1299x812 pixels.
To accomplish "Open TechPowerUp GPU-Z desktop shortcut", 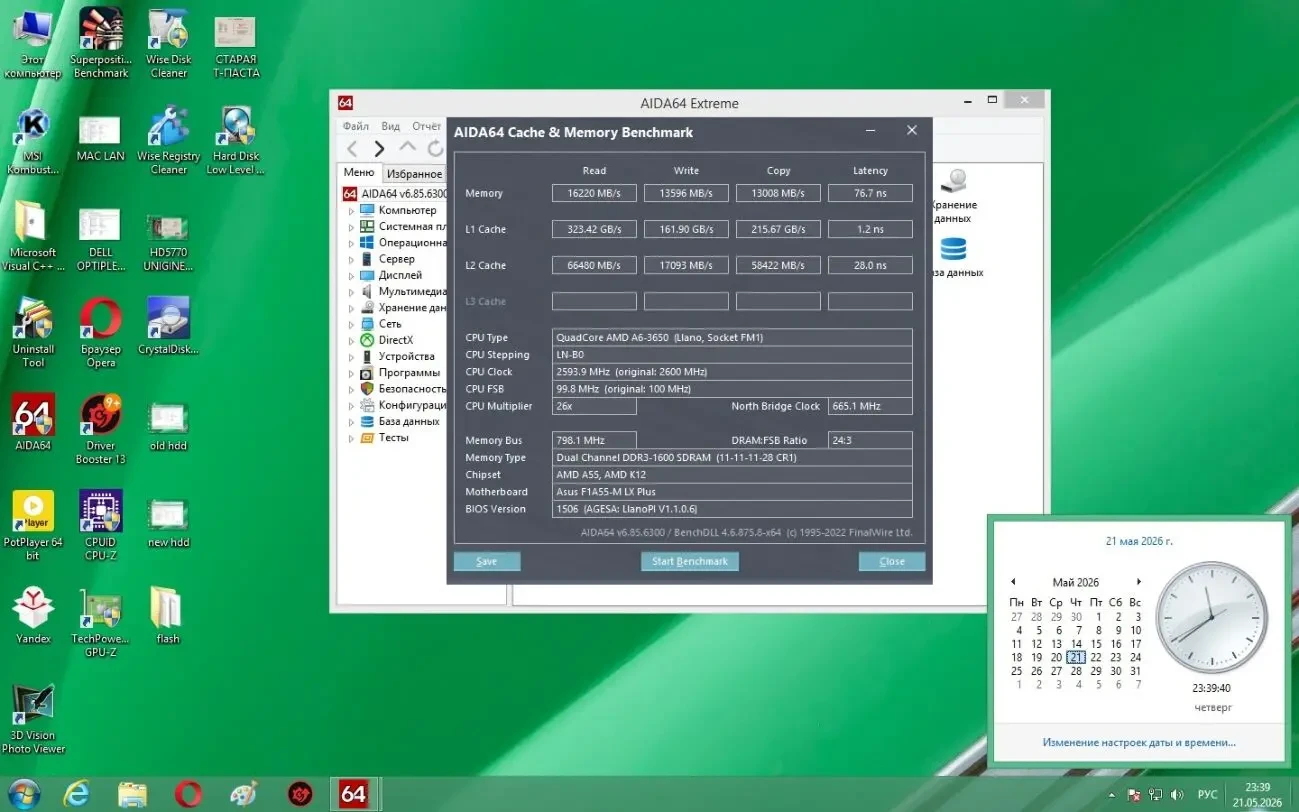I will (x=100, y=622).
